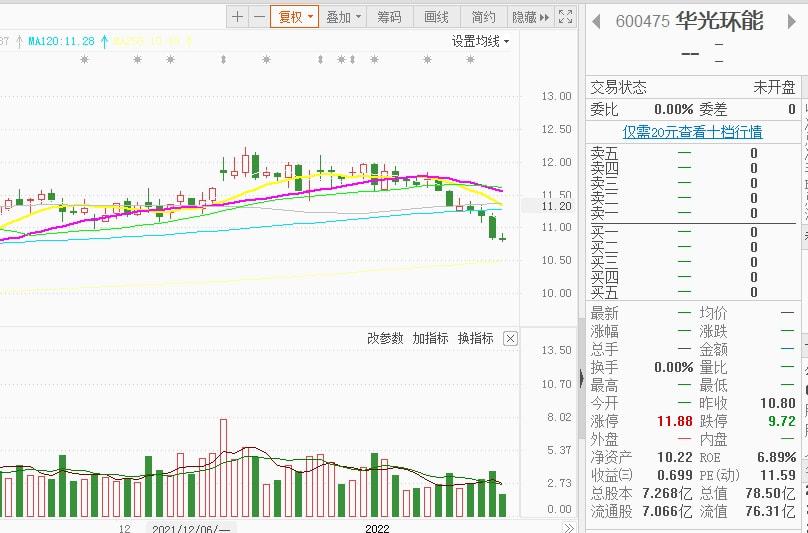
Task: Click the fullscreen expand chart icon
Action: 566,17
